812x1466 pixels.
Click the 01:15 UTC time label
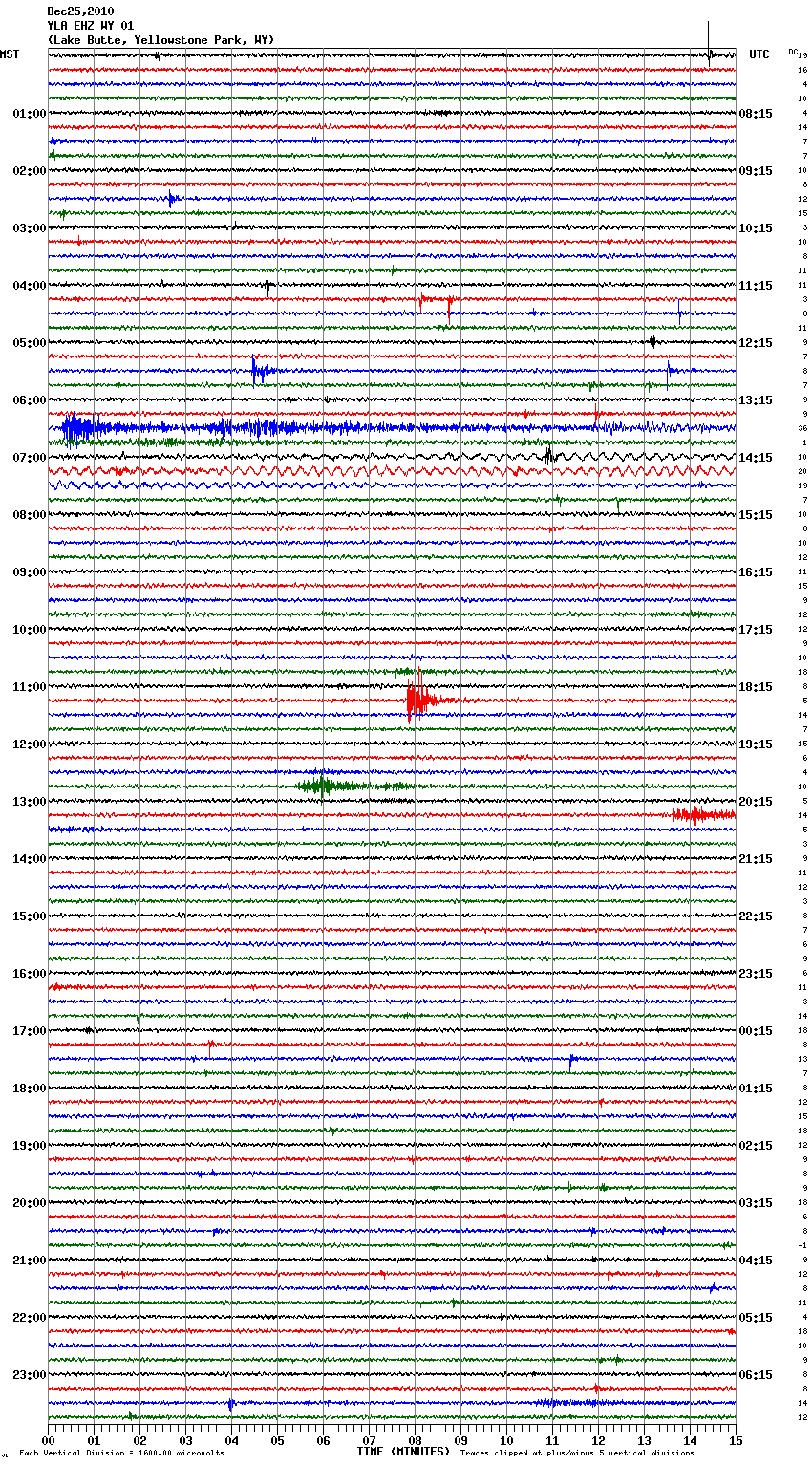point(756,1089)
